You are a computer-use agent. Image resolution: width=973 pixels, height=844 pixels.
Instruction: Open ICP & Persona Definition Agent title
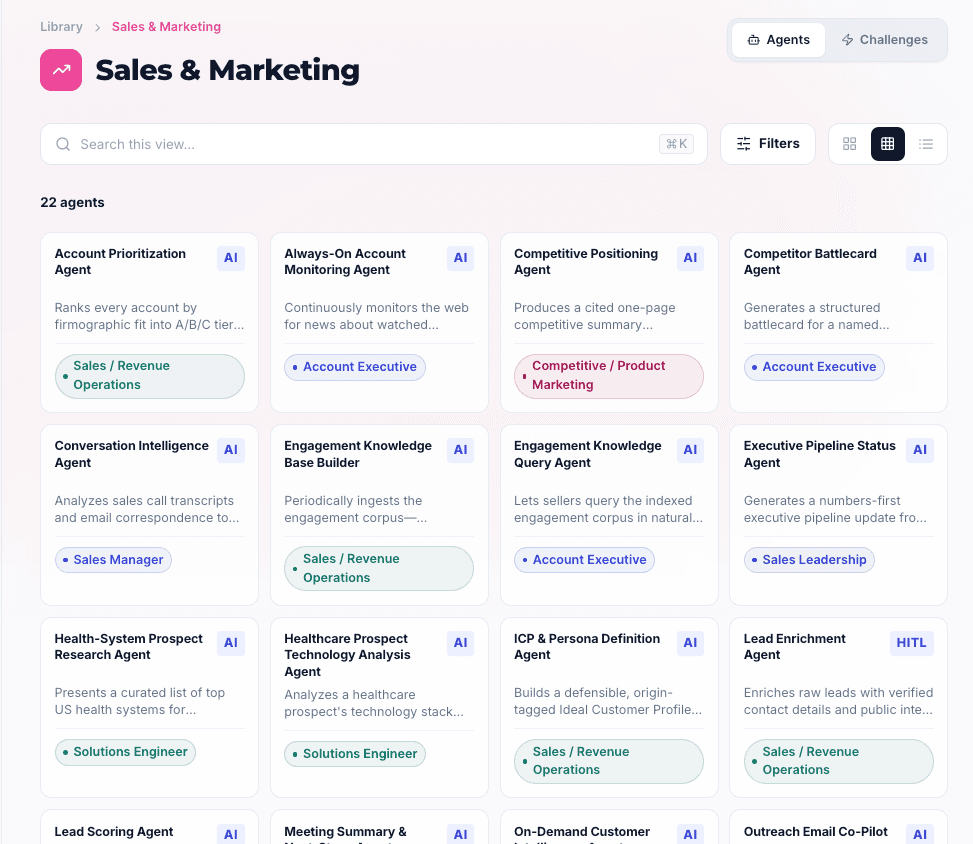pos(587,647)
